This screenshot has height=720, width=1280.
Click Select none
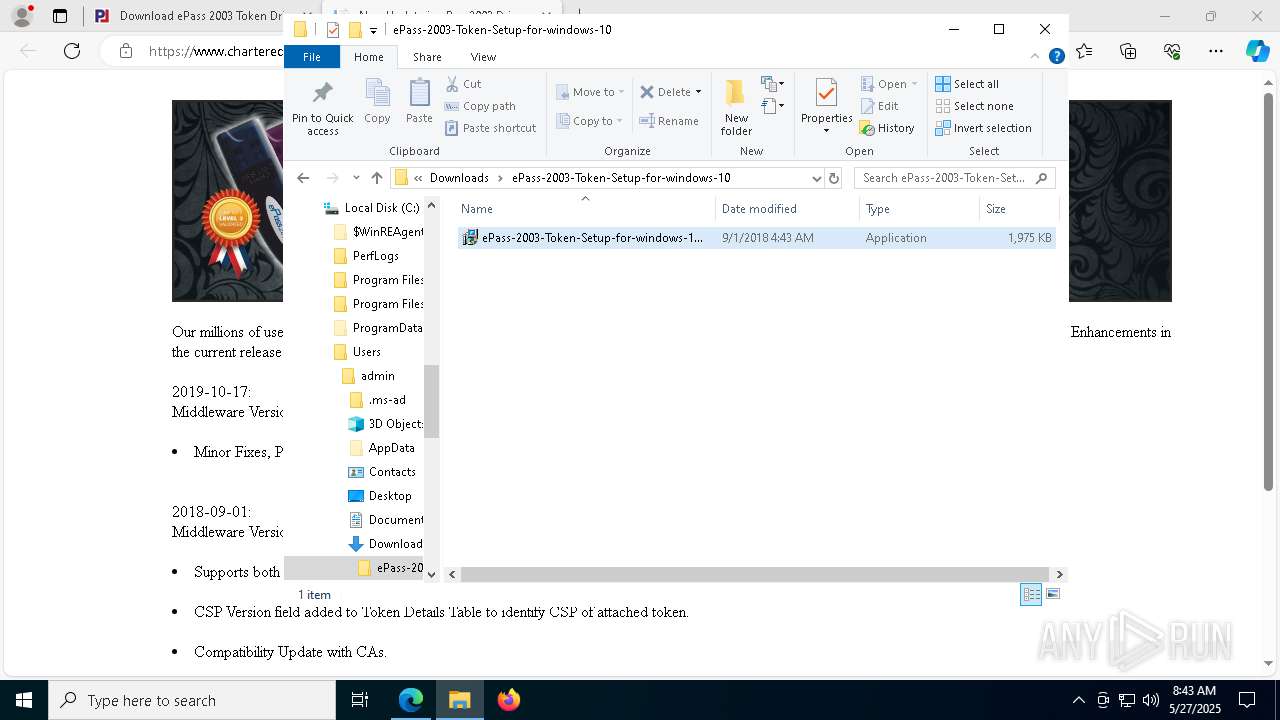pyautogui.click(x=974, y=106)
